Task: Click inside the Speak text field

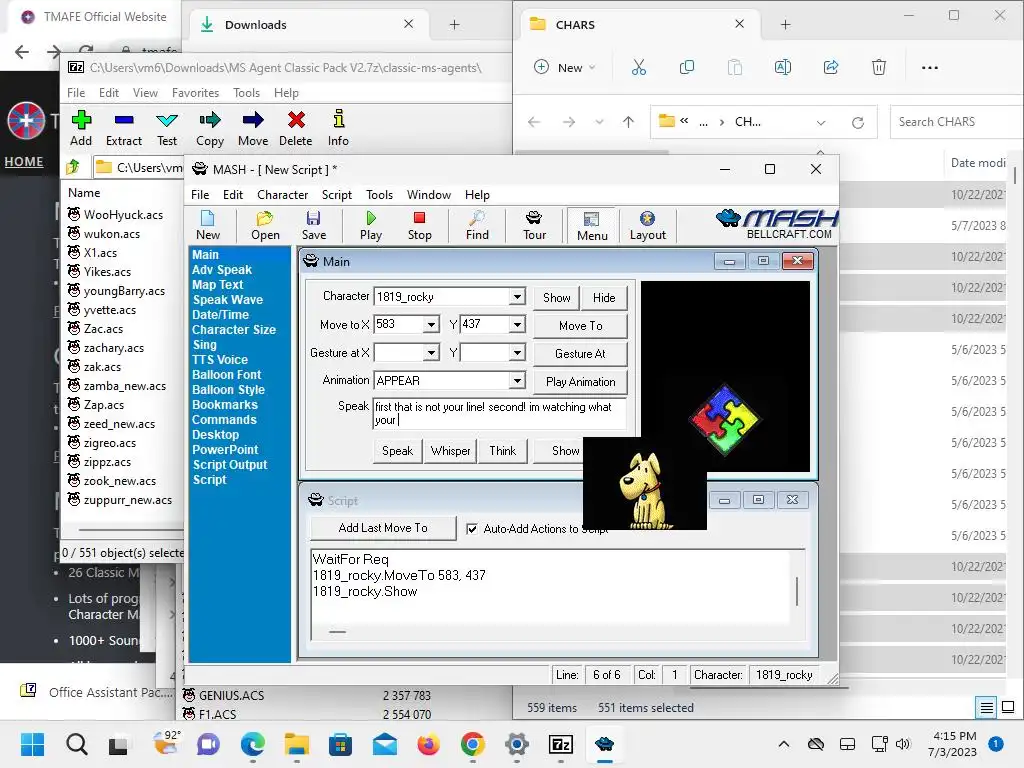Action: [x=500, y=413]
